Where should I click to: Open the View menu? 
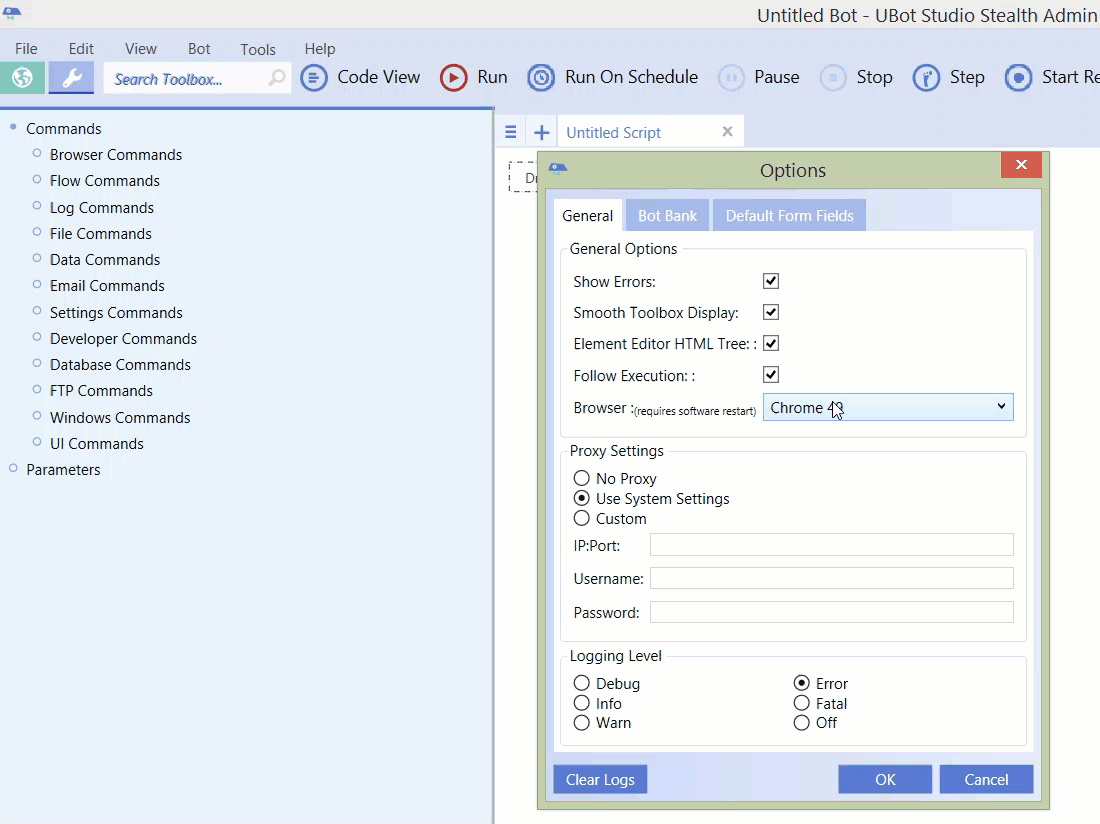140,48
